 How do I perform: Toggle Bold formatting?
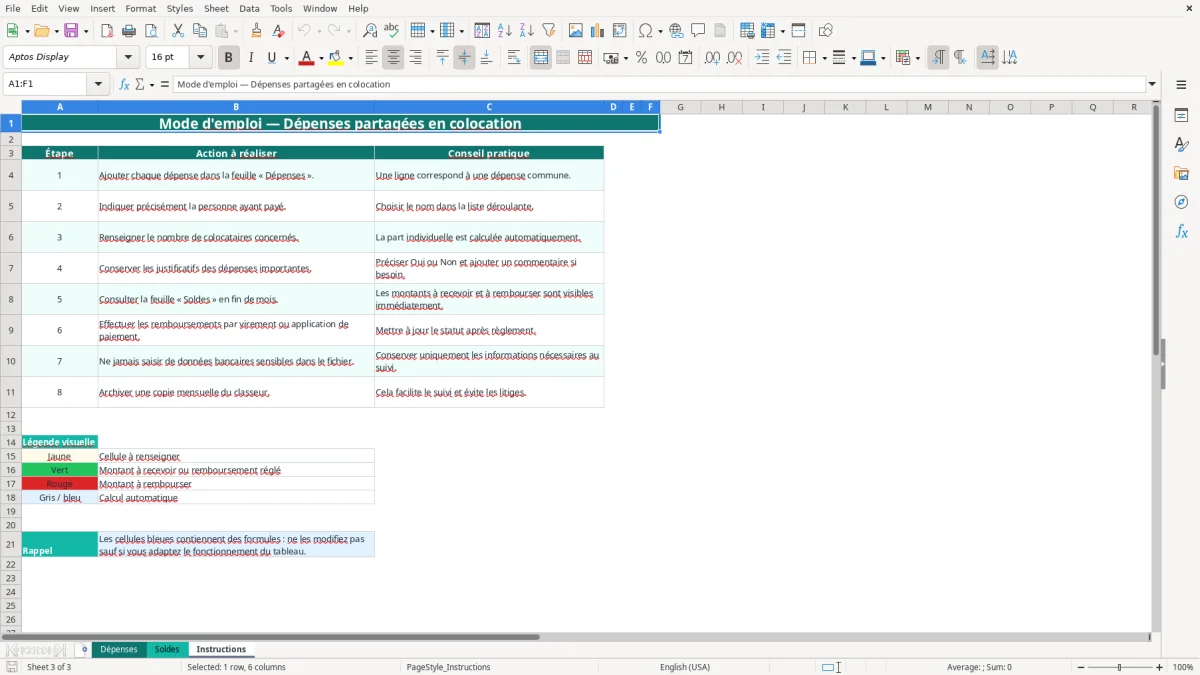228,57
